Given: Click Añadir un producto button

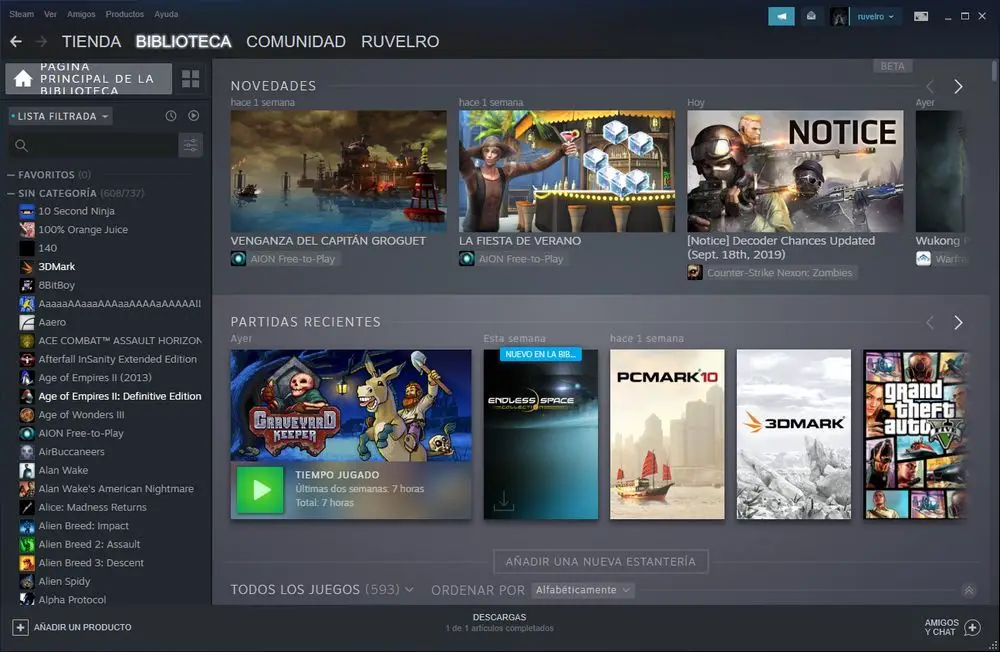Looking at the screenshot, I should click(72, 628).
